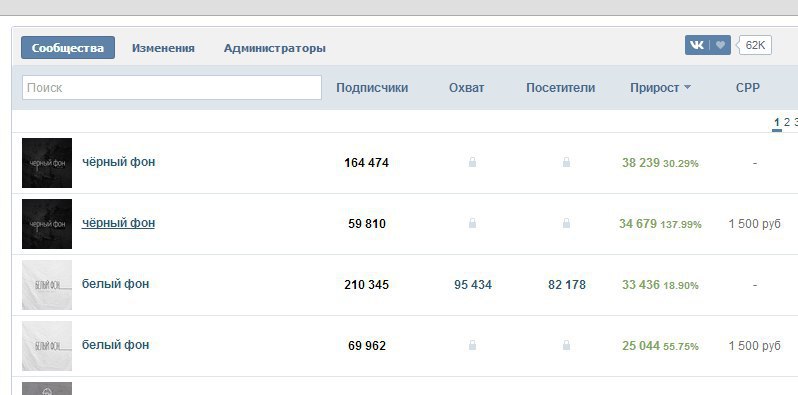Viewport: 798px width, 395px height.
Task: Go to page 1
Action: [x=777, y=122]
